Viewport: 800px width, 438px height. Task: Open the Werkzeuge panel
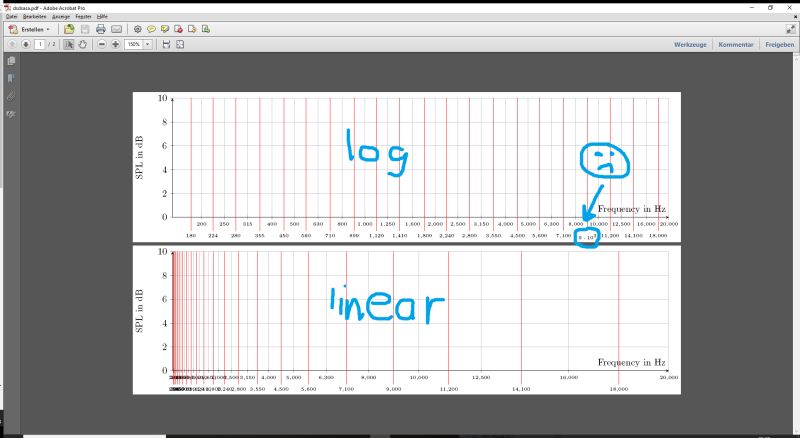(690, 44)
